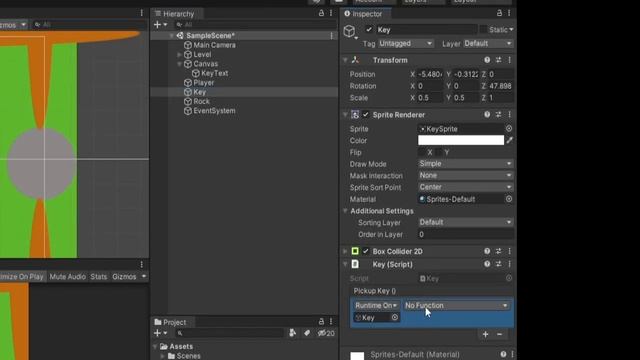Viewport: 640px width, 360px height.
Task: Open Sprite Renderer options menu
Action: tap(509, 115)
